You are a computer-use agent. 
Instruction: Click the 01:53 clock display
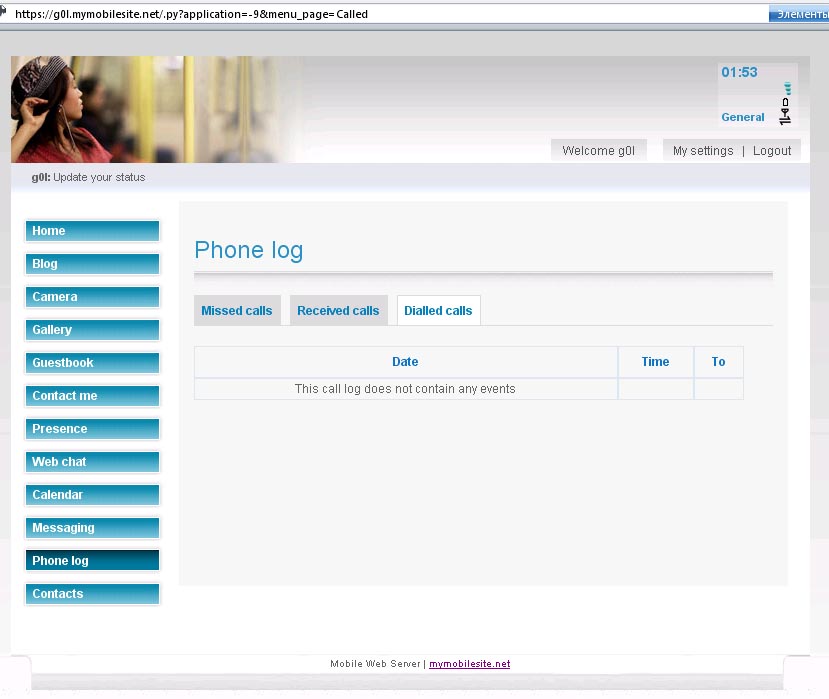coord(739,72)
